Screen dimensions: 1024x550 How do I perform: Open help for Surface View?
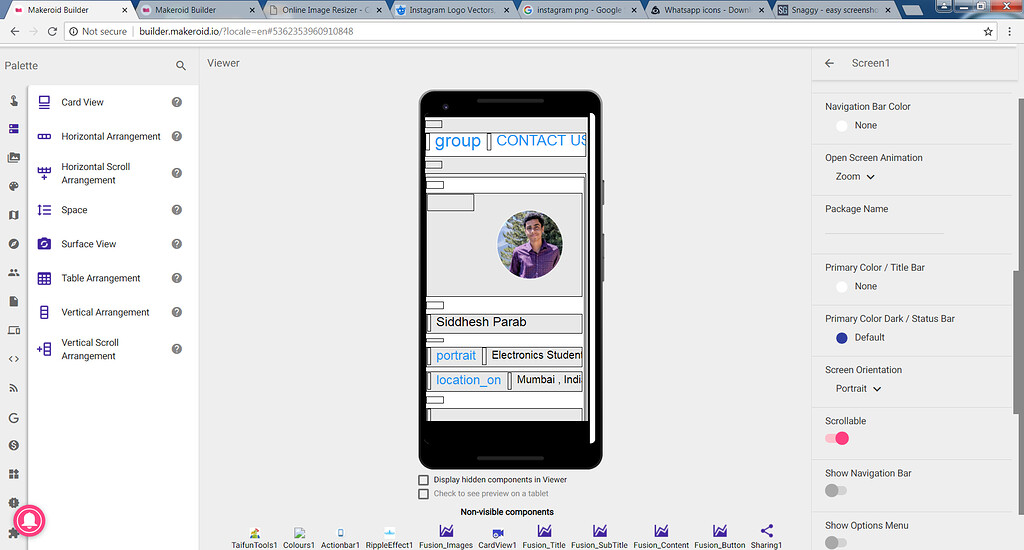click(x=176, y=244)
